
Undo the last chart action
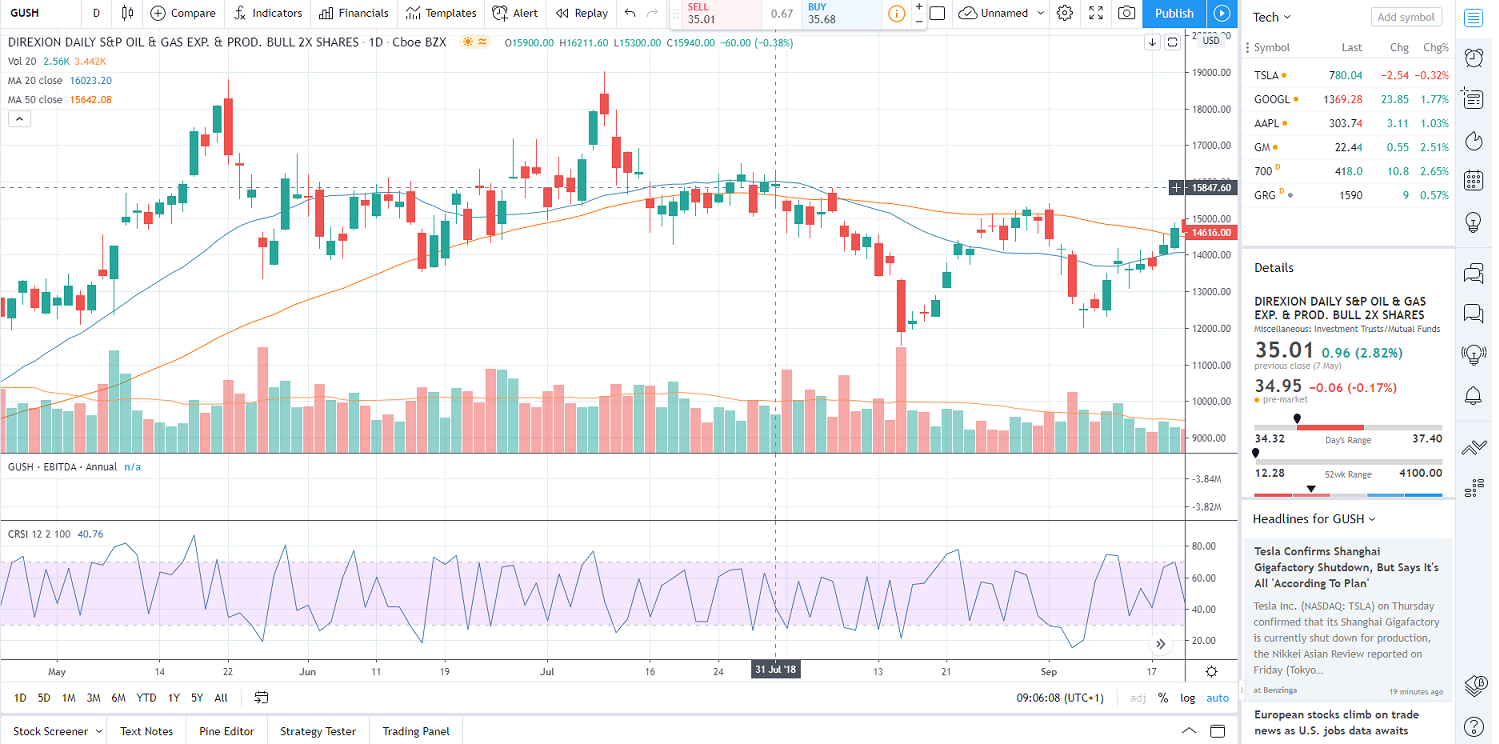(629, 13)
